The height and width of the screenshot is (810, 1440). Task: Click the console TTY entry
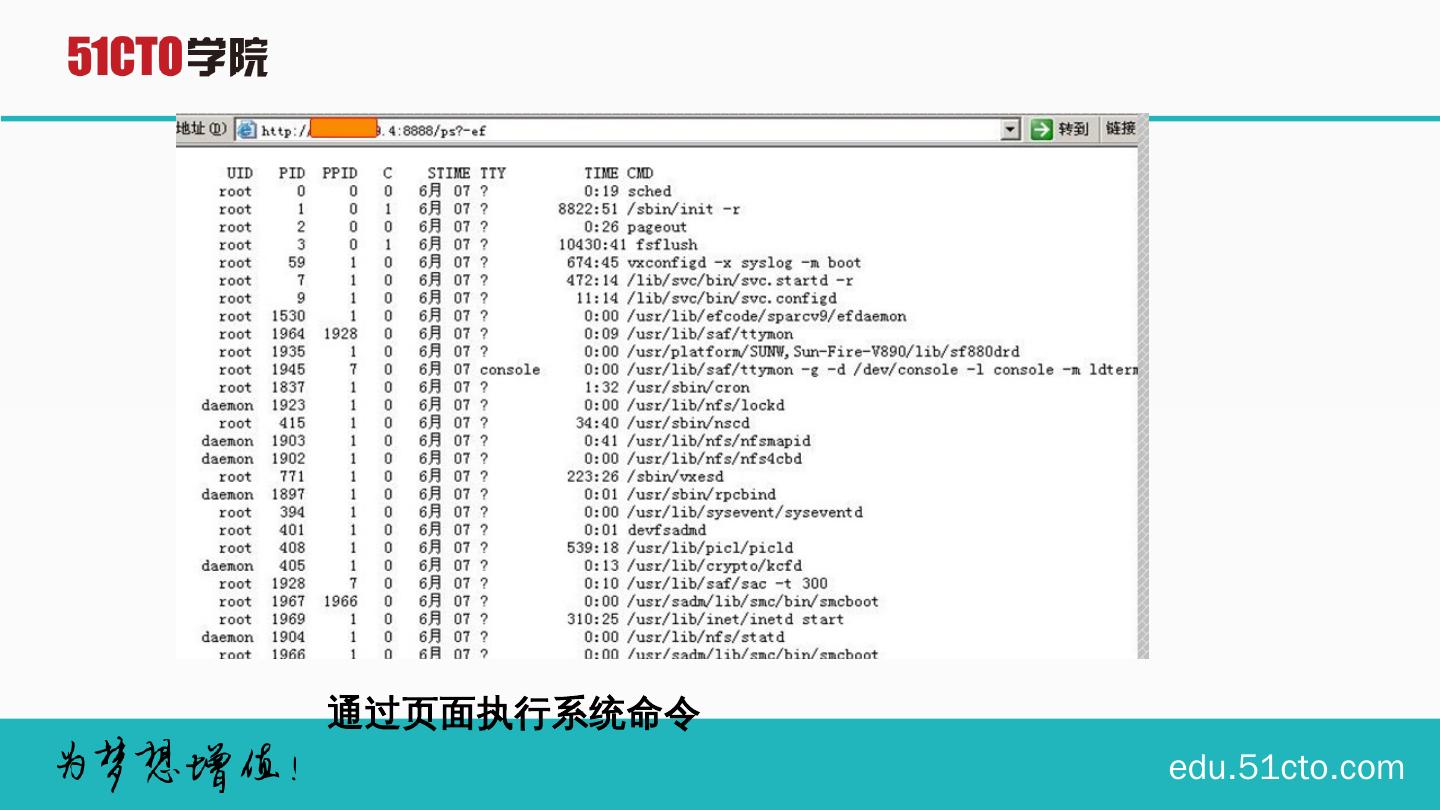510,370
